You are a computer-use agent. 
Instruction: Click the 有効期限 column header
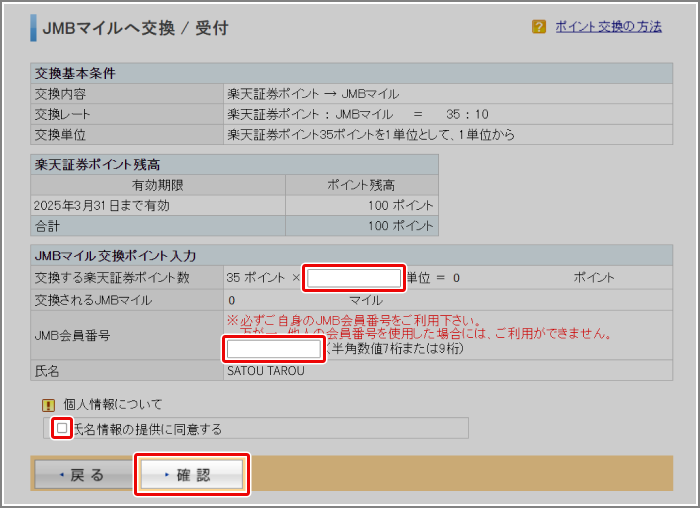[158, 185]
